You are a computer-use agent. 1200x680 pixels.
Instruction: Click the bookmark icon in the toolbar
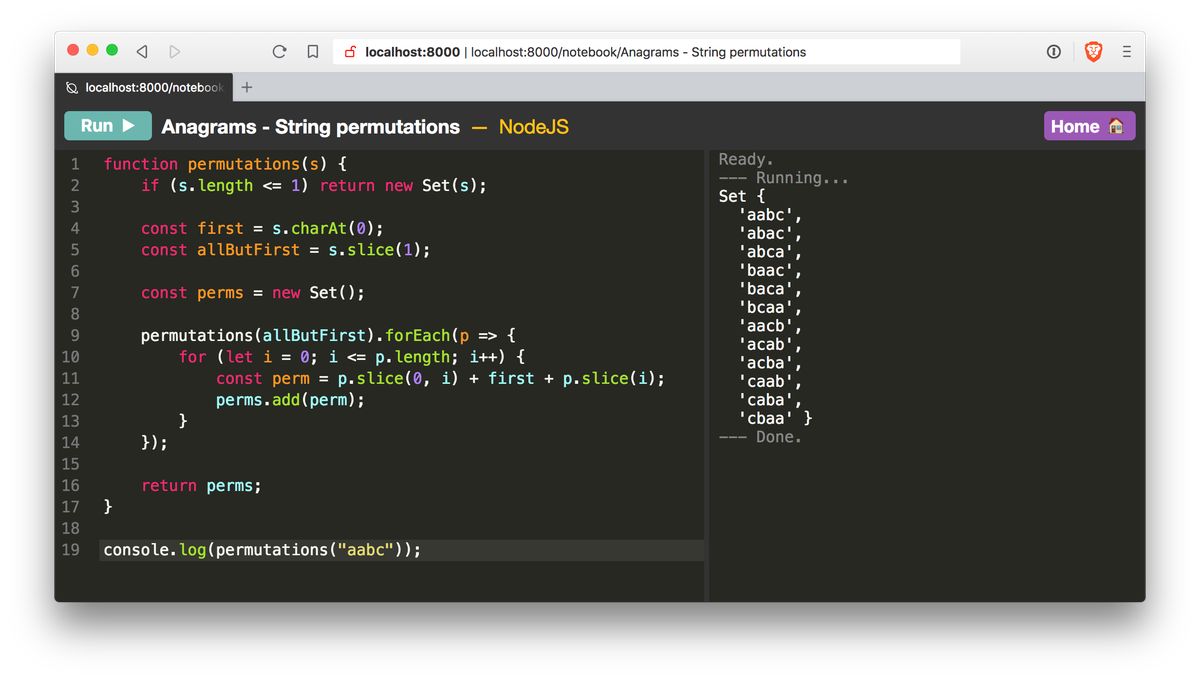312,51
